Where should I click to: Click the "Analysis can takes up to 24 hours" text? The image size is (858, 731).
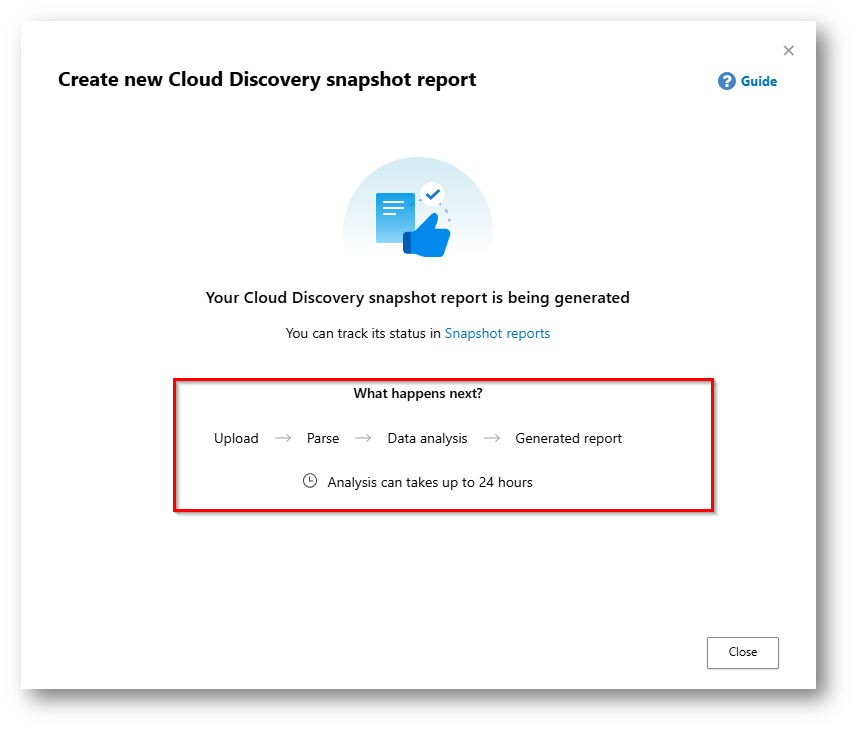click(x=430, y=482)
